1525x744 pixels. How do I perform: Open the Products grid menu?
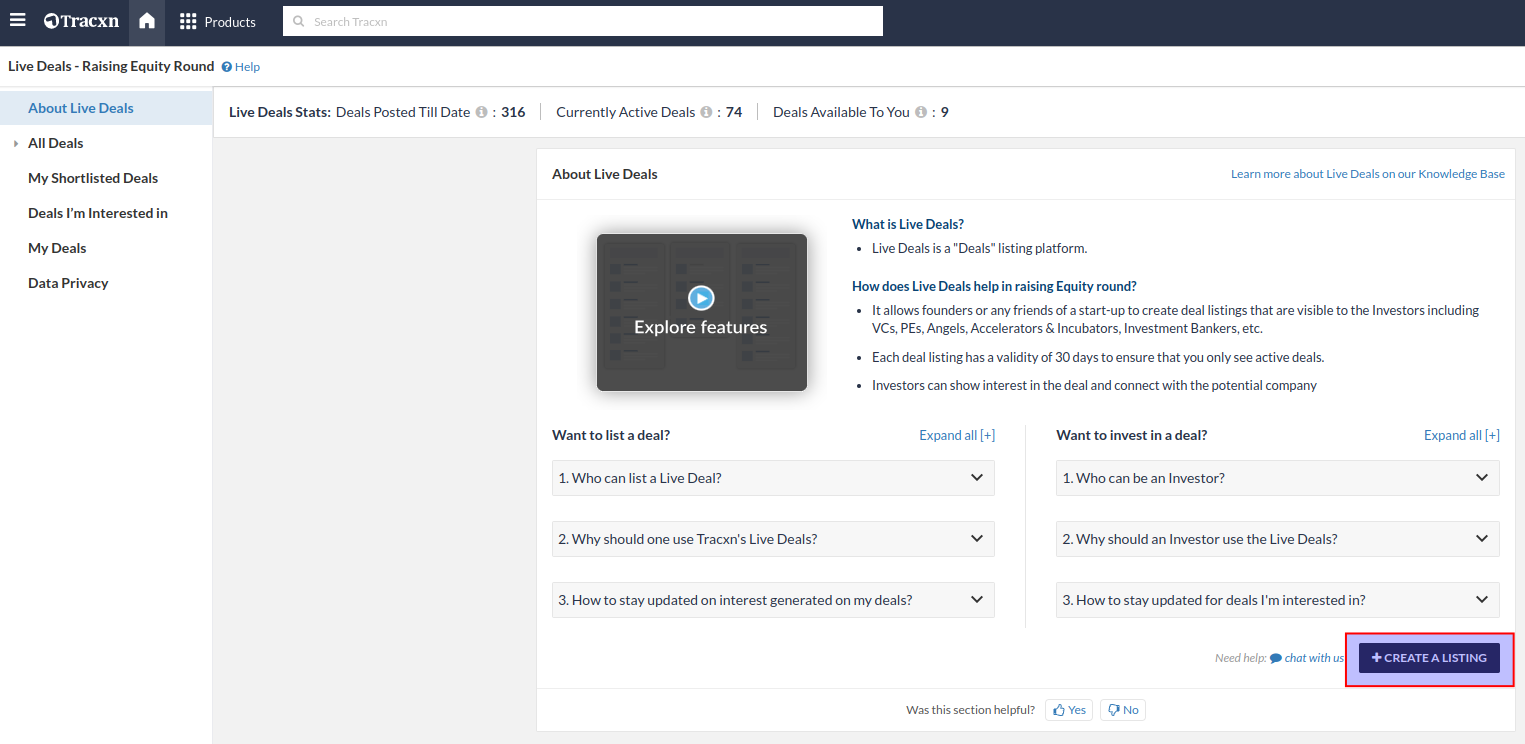pos(217,22)
